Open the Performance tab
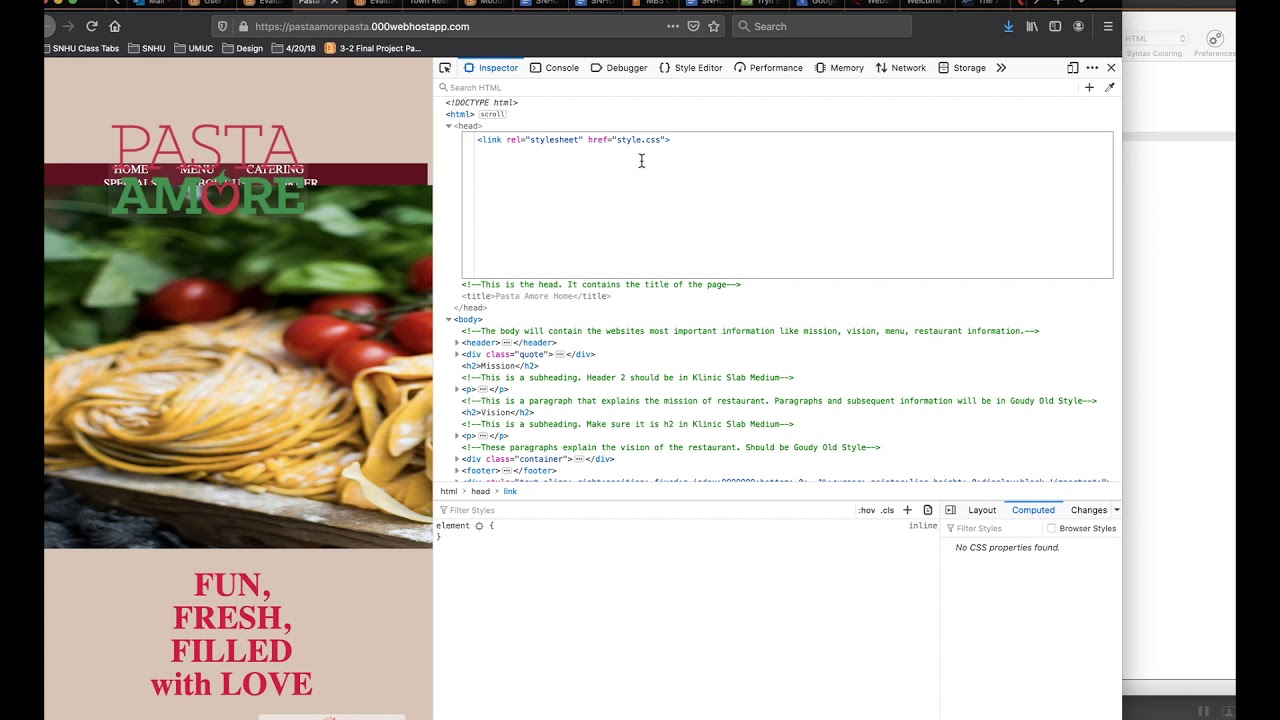1280x720 pixels. click(x=768, y=68)
